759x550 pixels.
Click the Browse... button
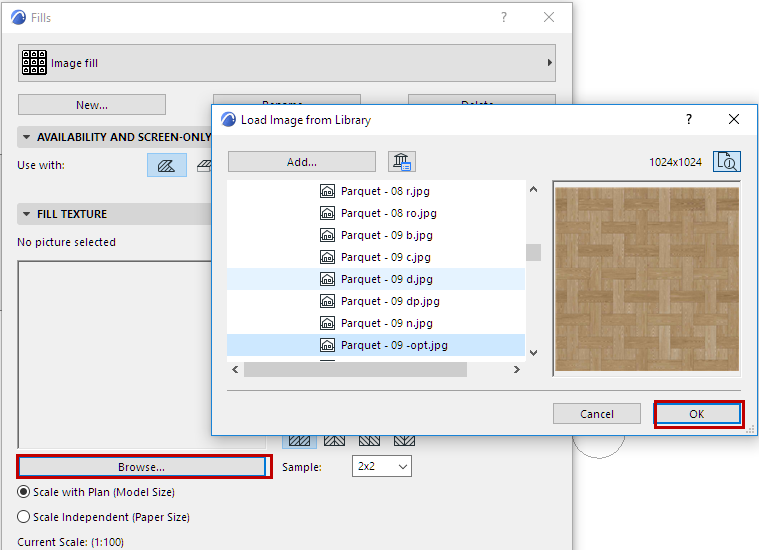click(141, 467)
